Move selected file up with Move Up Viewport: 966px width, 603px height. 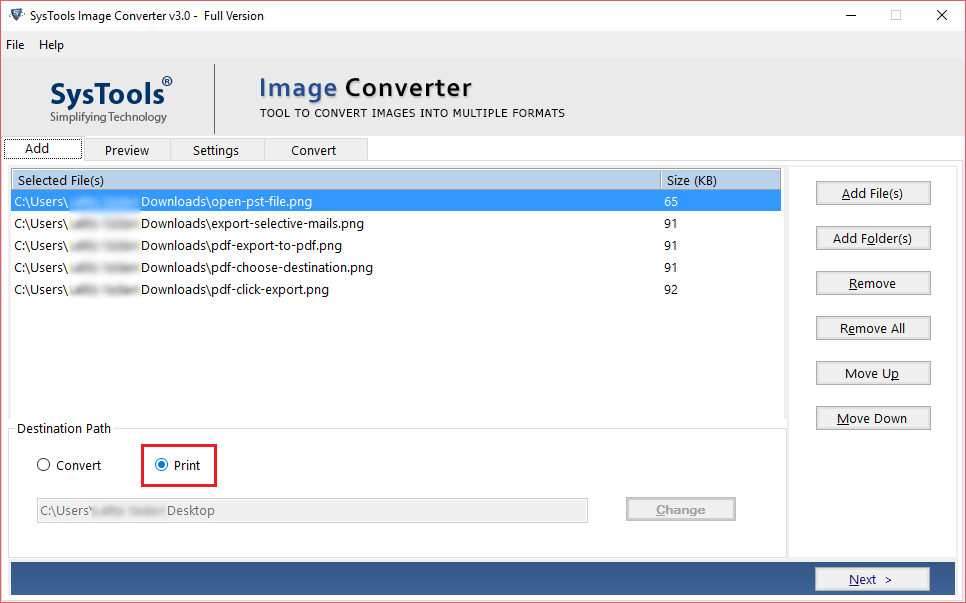[873, 373]
